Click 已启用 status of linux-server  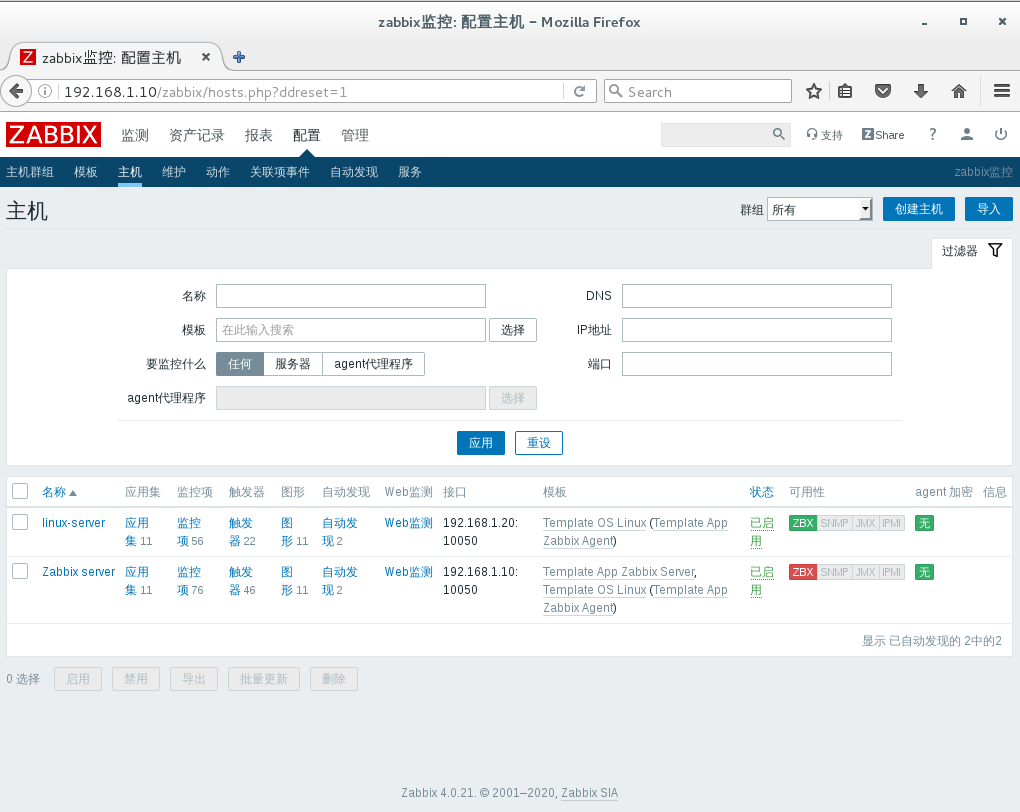762,532
